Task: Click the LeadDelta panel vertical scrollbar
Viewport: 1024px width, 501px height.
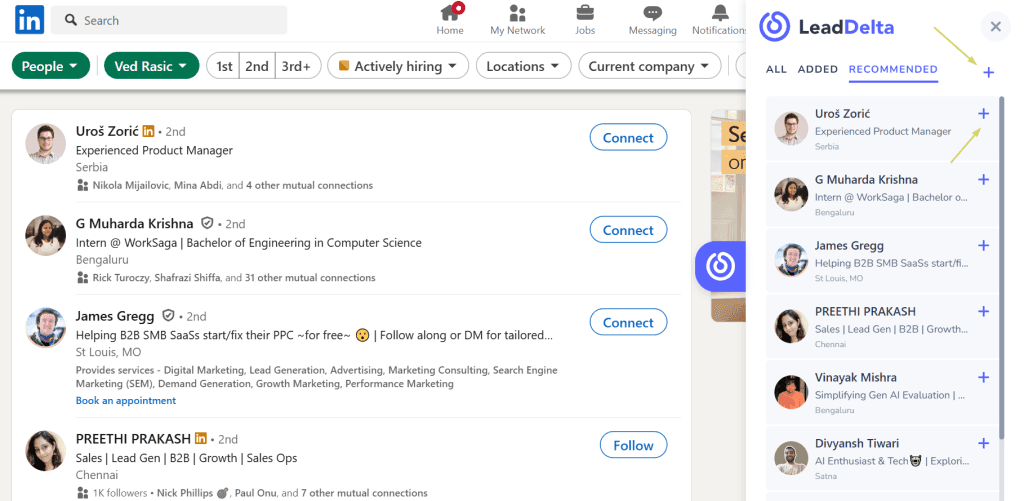Action: pyautogui.click(x=1001, y=268)
